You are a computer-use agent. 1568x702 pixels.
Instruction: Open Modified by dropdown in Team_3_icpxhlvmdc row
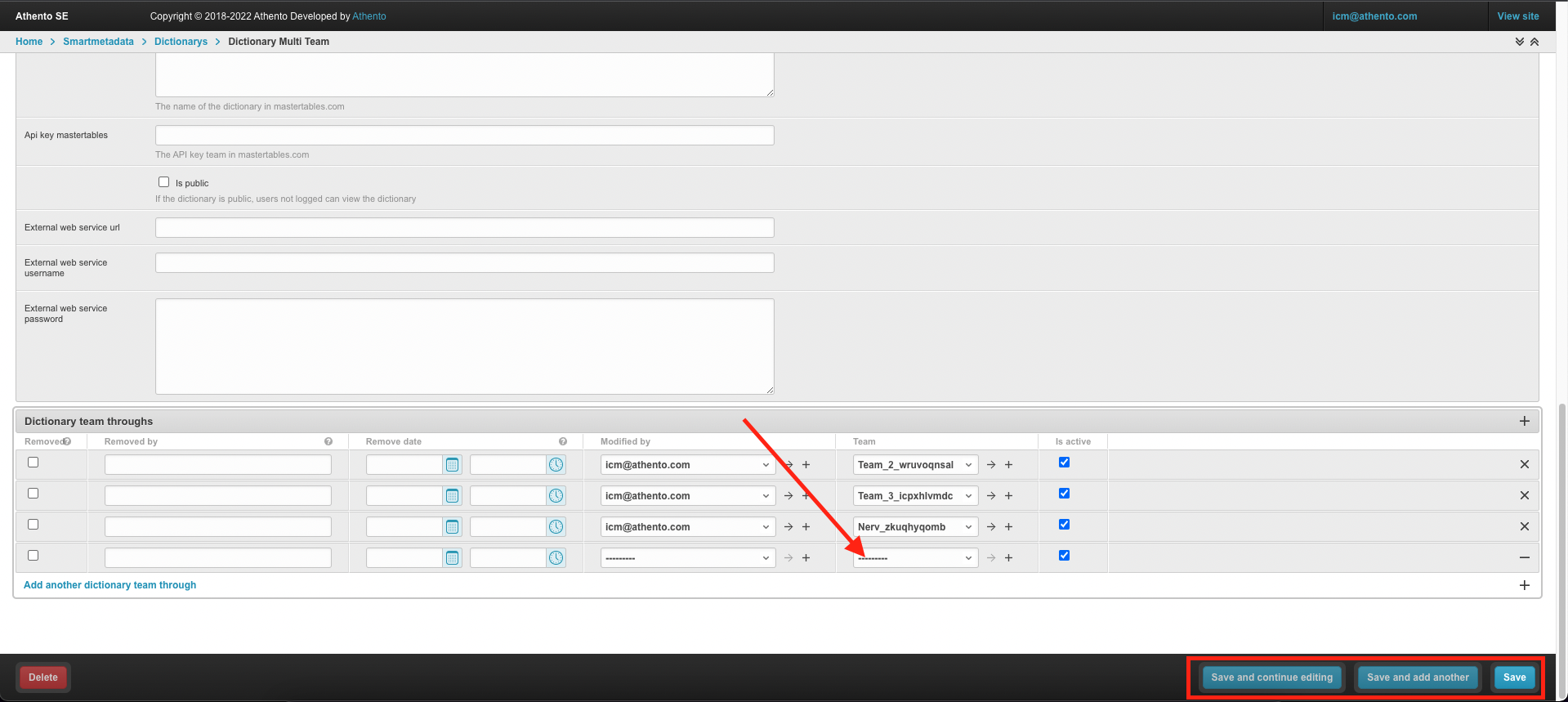click(688, 496)
